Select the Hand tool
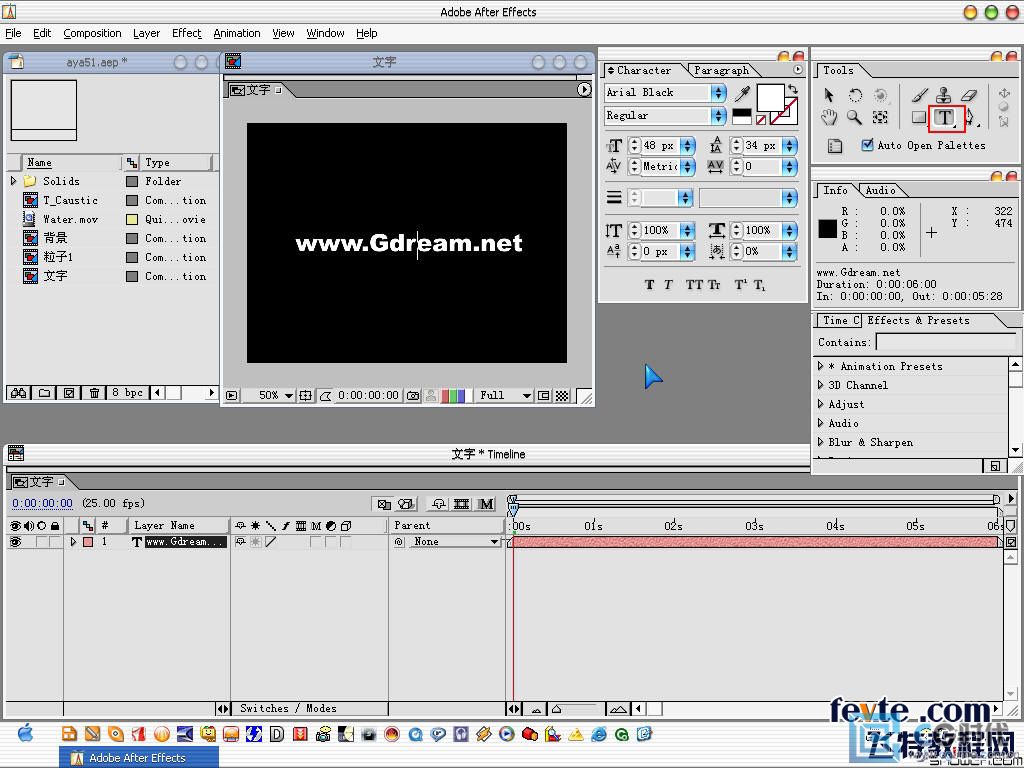The width and height of the screenshot is (1024, 768). pos(829,118)
